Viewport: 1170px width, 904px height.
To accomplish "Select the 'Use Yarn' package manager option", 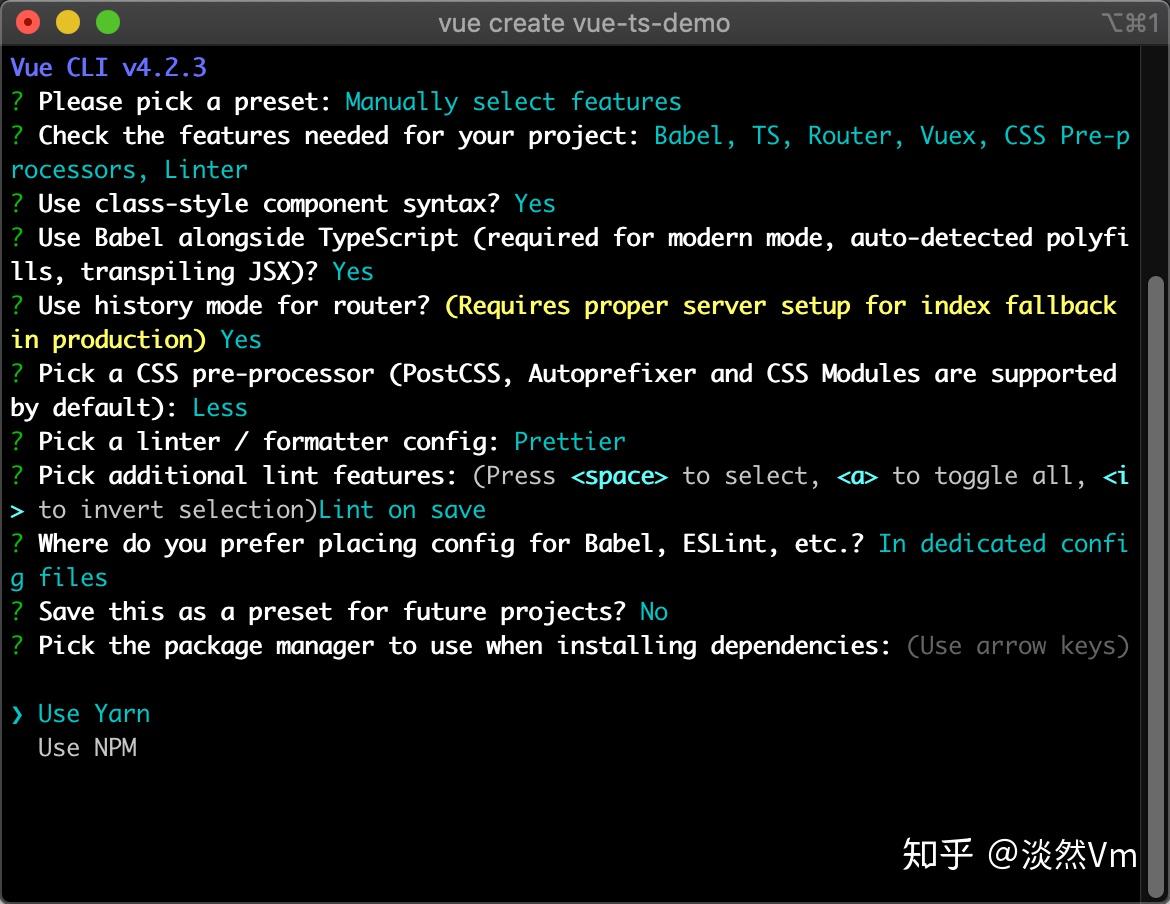I will tap(94, 714).
